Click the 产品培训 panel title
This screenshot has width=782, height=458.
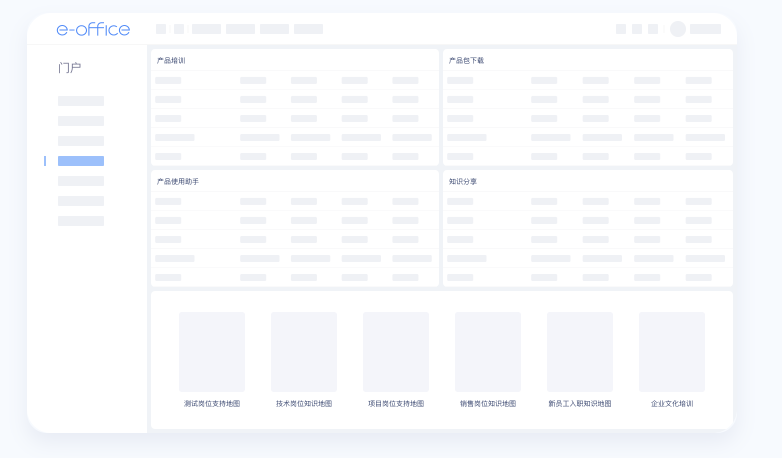click(x=171, y=61)
